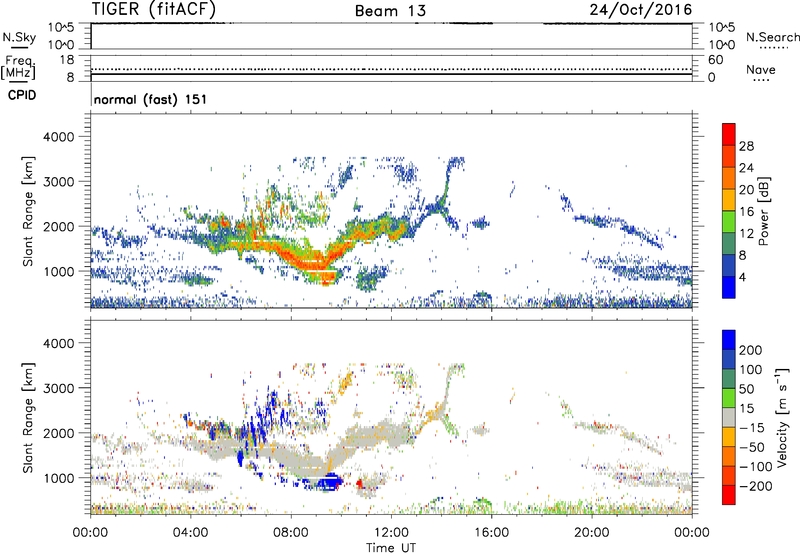Image resolution: width=800 pixels, height=554 pixels.
Task: Pick the dark green 50–100 Velocity segment
Action: (729, 379)
